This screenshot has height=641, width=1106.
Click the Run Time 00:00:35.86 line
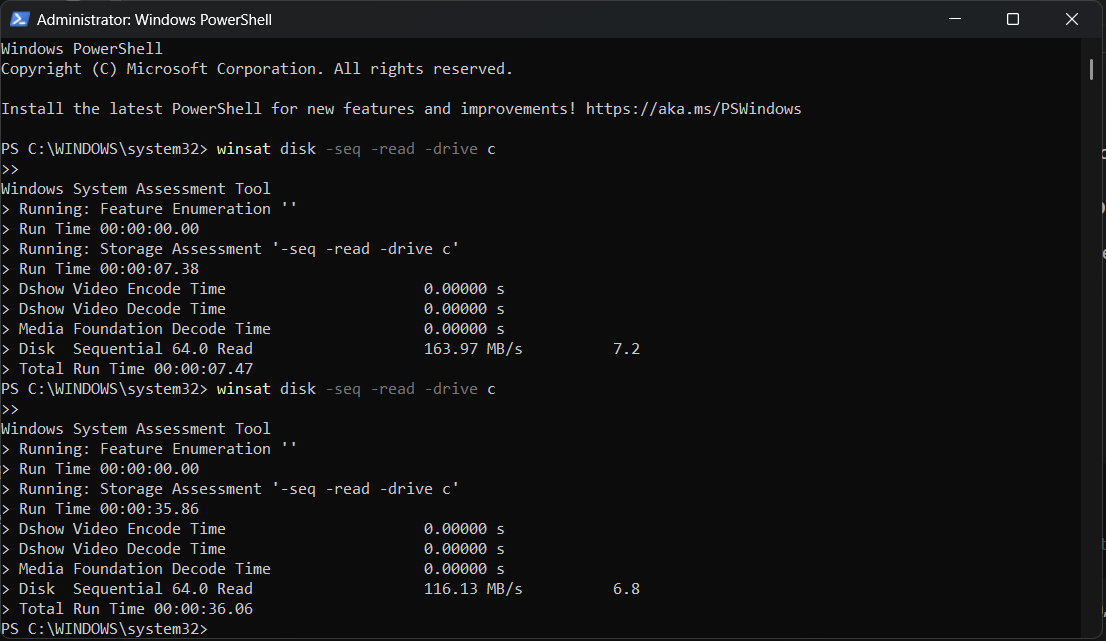coord(108,509)
